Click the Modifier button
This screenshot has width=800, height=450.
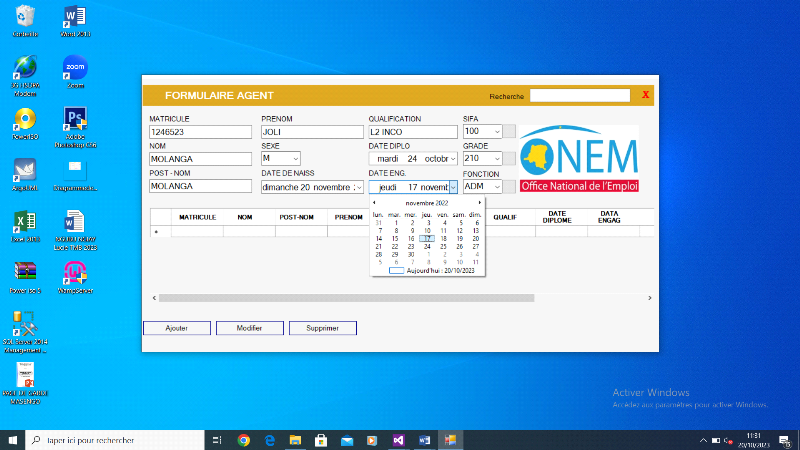tap(249, 328)
